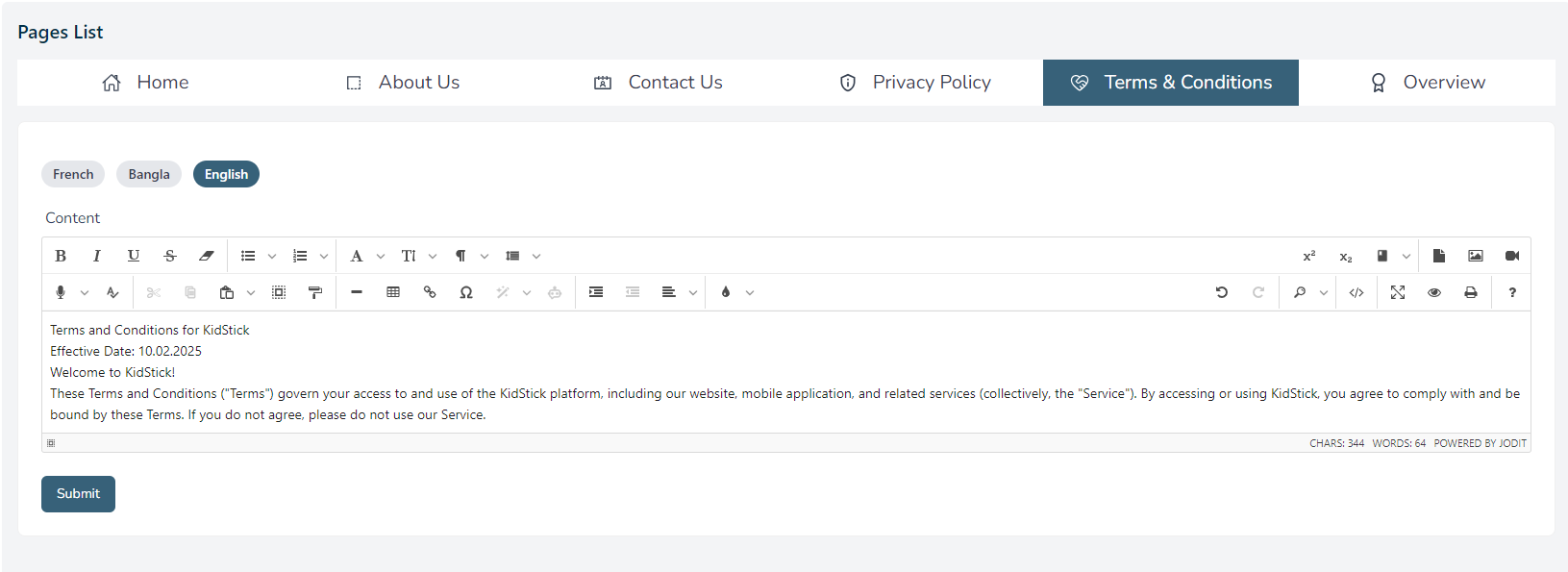
Task: Expand the microphone speech options arrow
Action: [85, 292]
